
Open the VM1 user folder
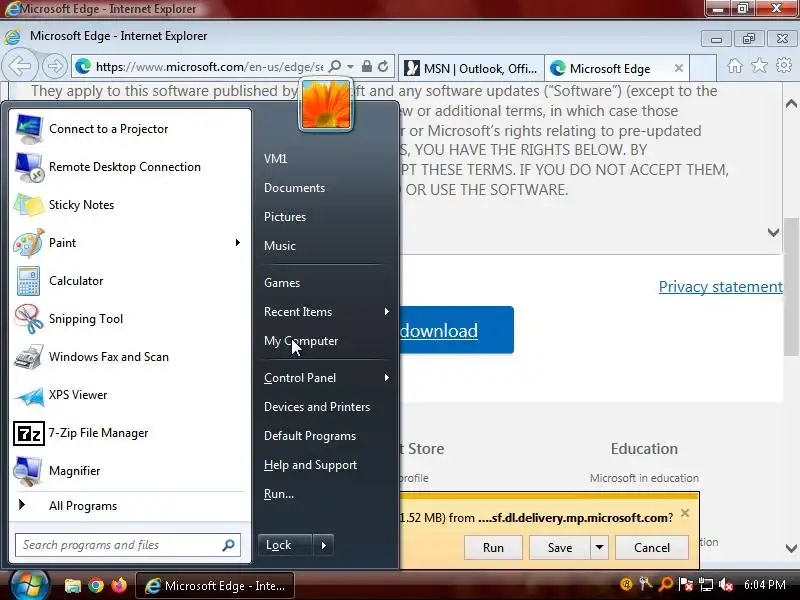[276, 159]
